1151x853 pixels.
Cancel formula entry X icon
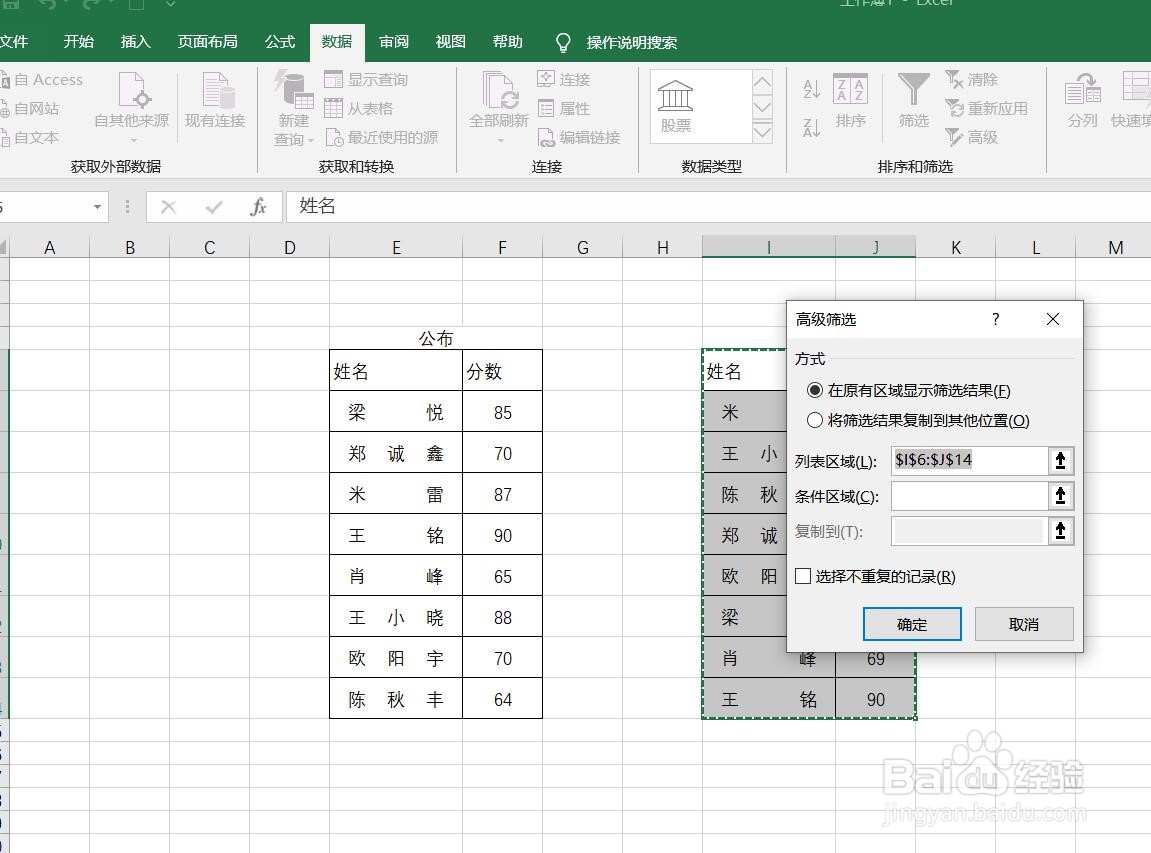(168, 207)
